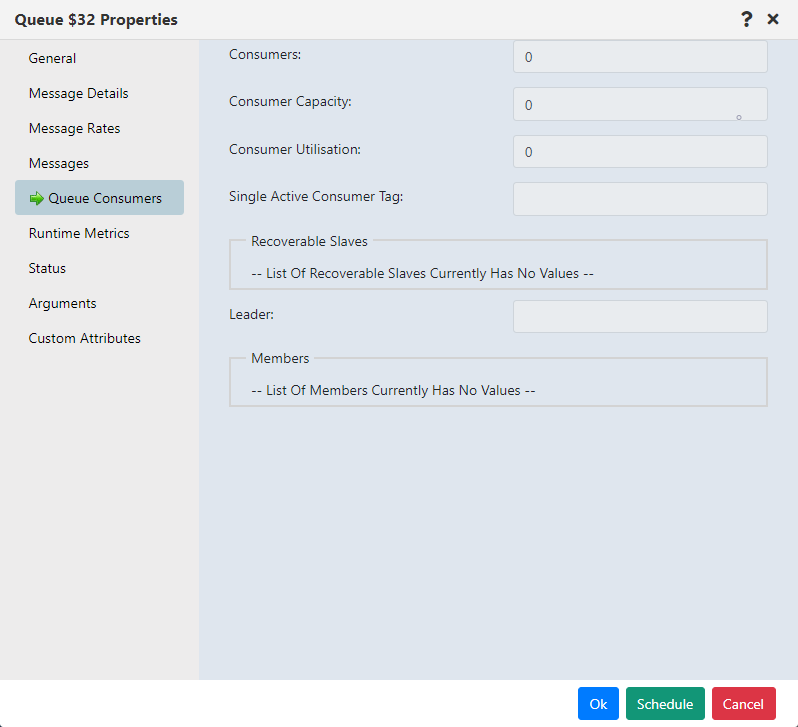The width and height of the screenshot is (798, 727).
Task: Show the Runtime Metrics section
Action: [x=79, y=233]
